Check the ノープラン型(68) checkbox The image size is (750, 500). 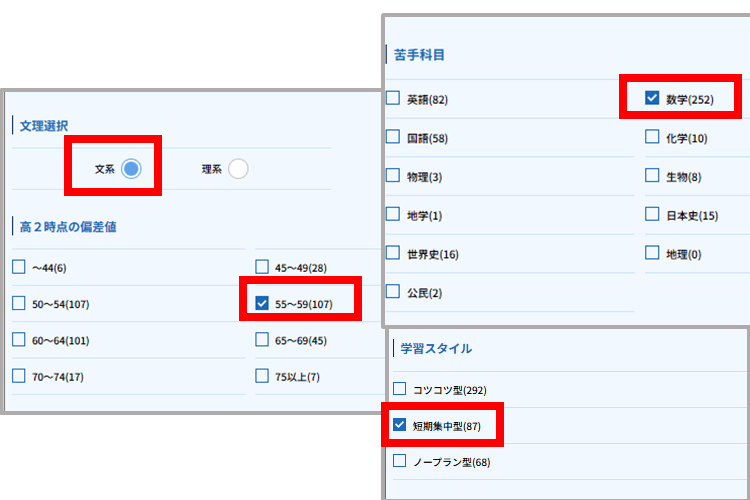point(399,461)
